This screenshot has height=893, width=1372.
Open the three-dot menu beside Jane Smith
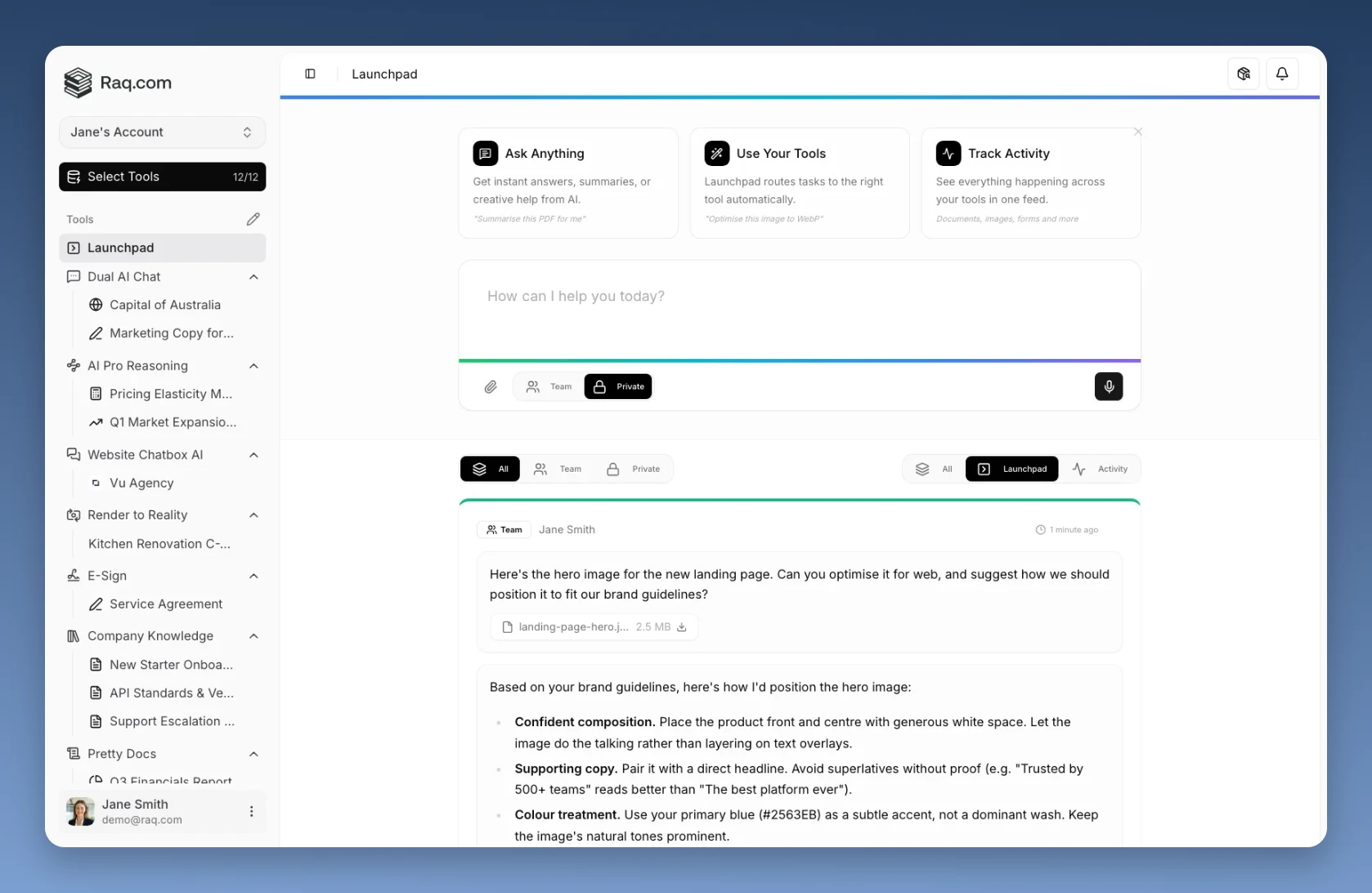[x=251, y=810]
